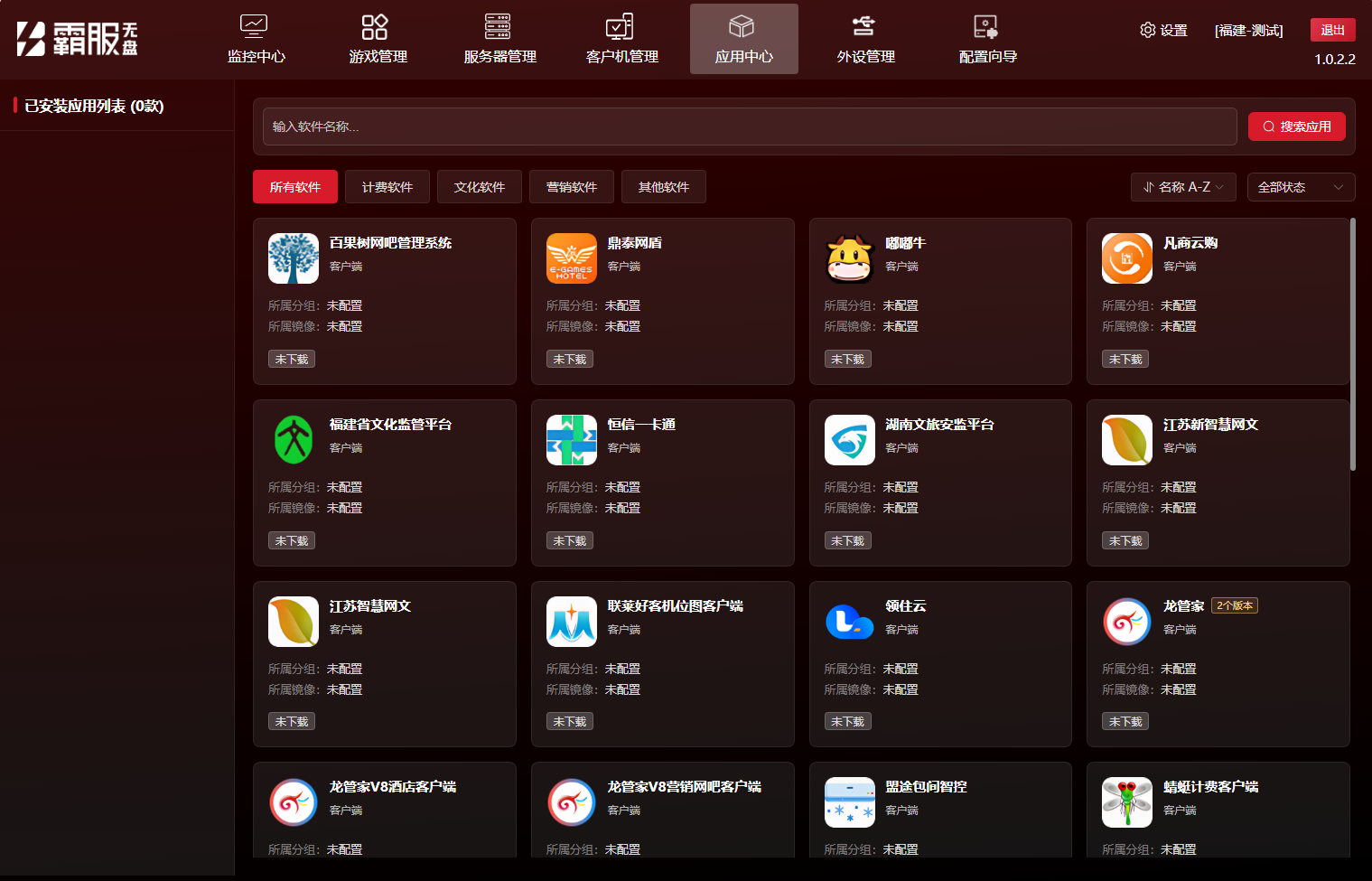This screenshot has width=1372, height=881.
Task: Open 全部状态 status dropdown
Action: (1301, 187)
